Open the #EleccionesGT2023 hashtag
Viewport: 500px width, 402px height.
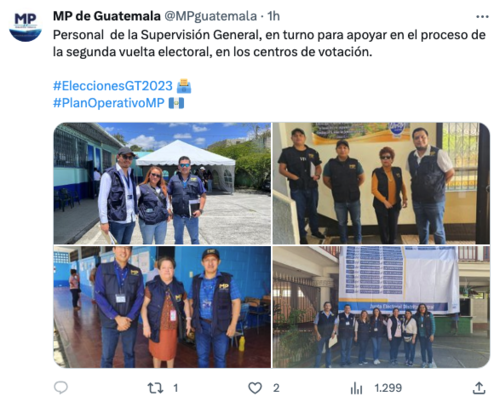pos(113,86)
